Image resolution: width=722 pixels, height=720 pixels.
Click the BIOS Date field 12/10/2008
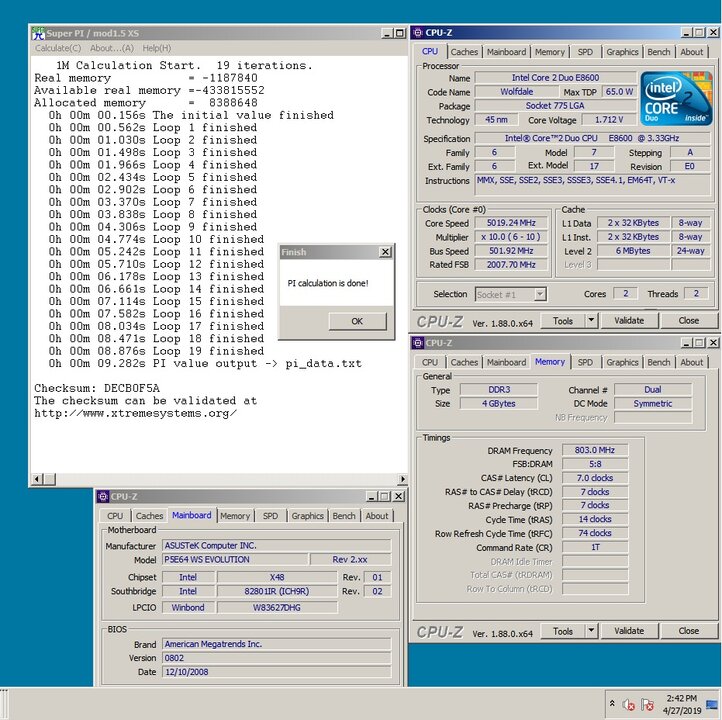click(276, 672)
